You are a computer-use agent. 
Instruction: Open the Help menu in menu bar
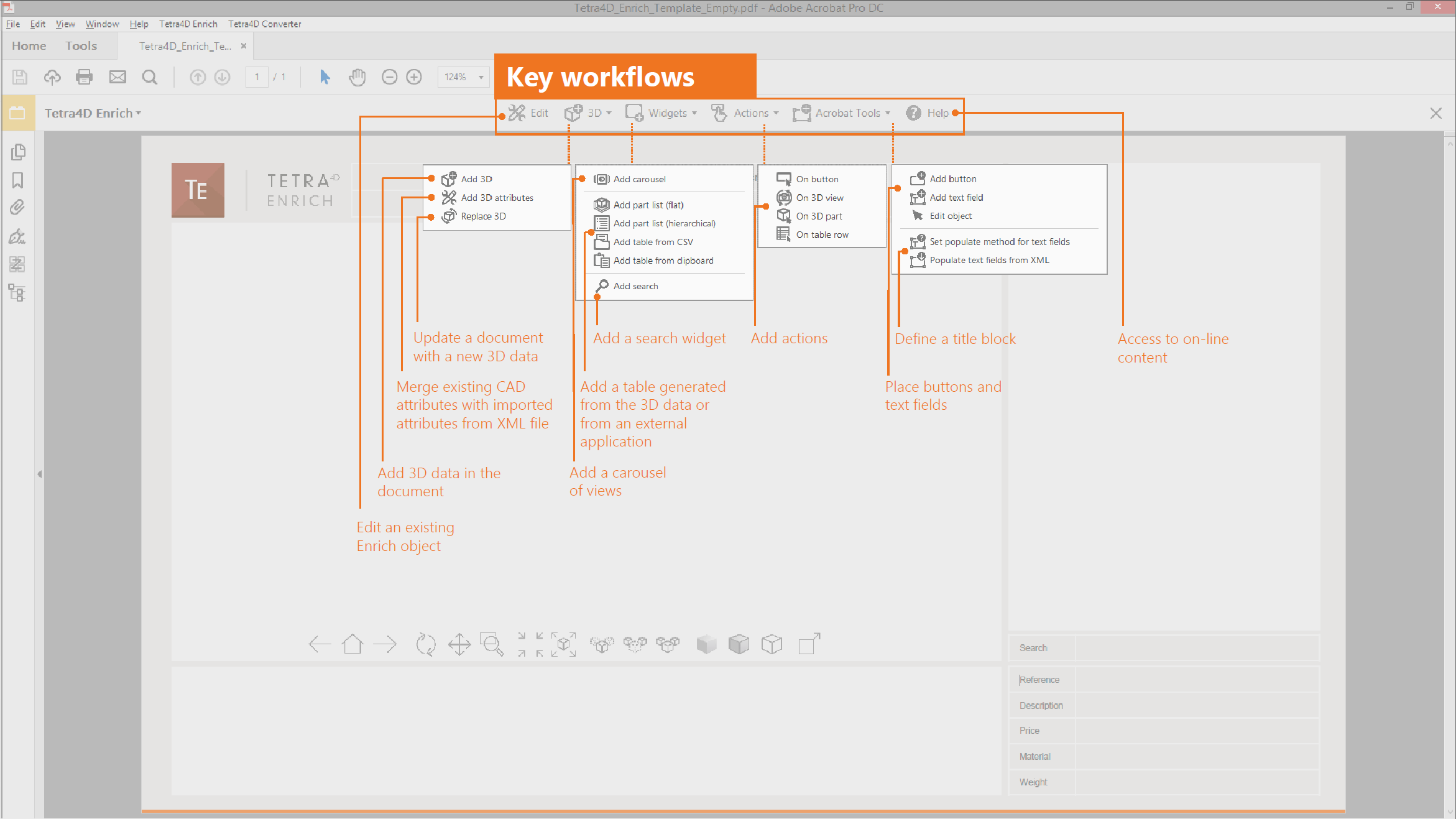tap(139, 24)
